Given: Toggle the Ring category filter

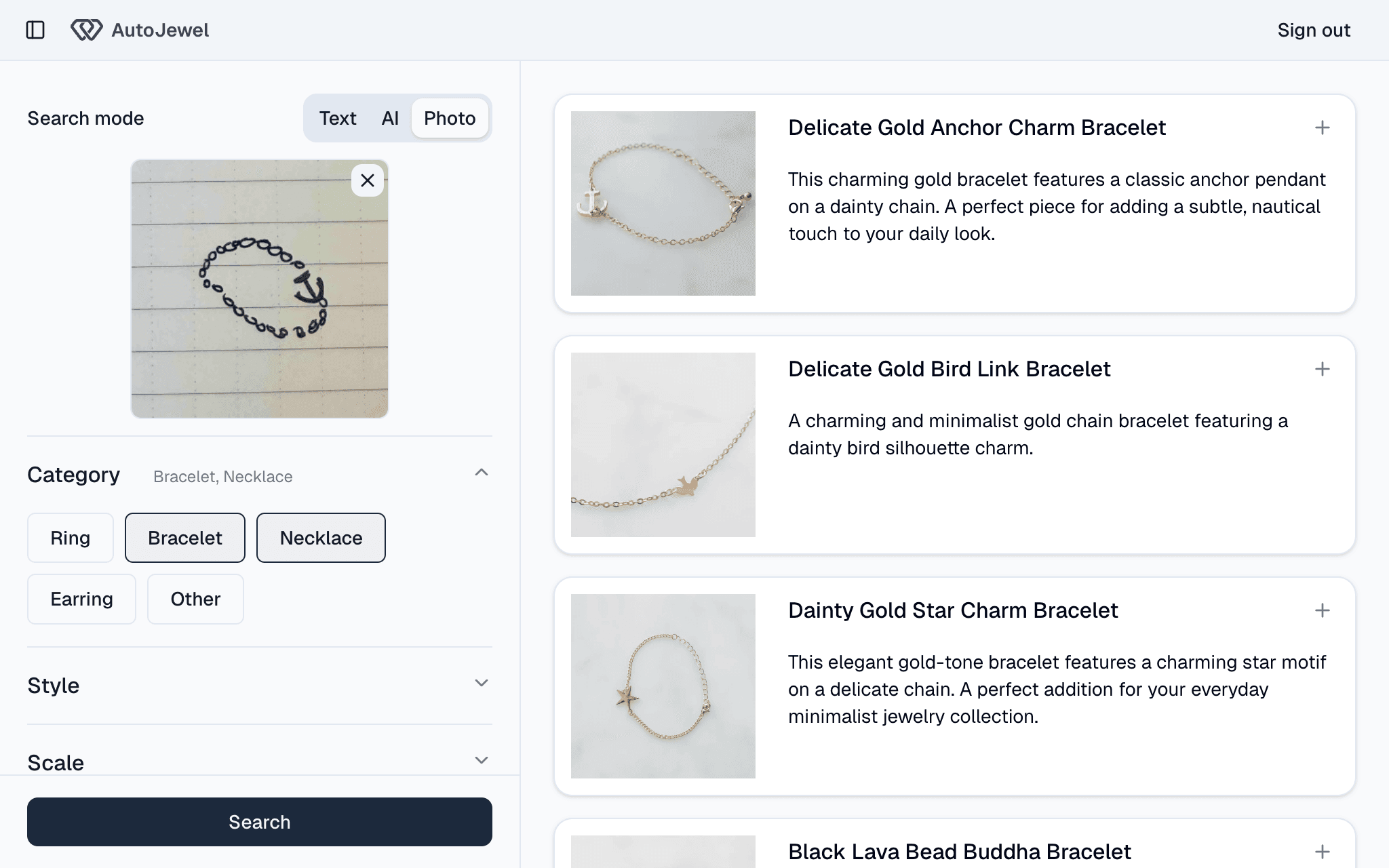Looking at the screenshot, I should [x=71, y=538].
